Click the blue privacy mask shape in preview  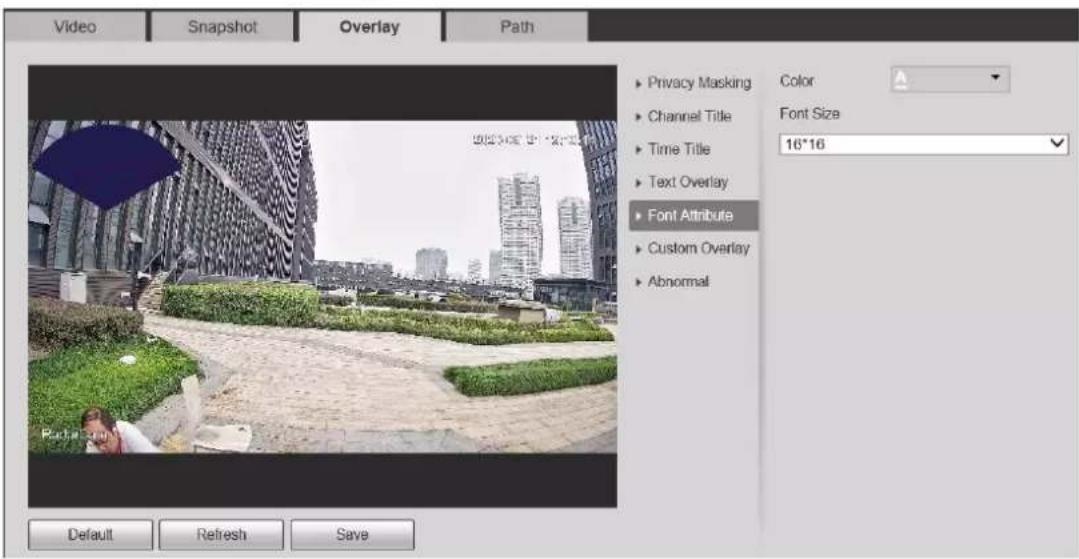(107, 165)
